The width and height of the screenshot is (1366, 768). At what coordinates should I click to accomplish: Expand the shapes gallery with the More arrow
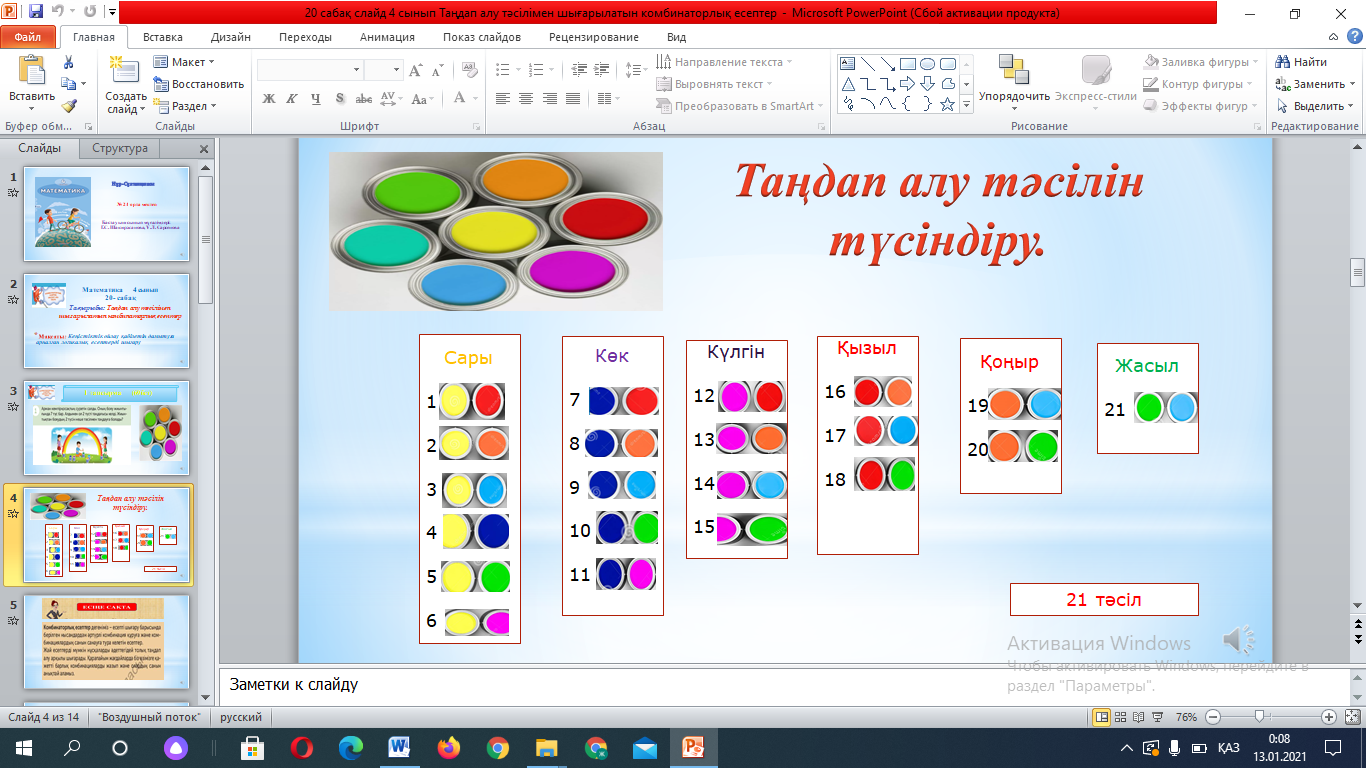pos(965,104)
